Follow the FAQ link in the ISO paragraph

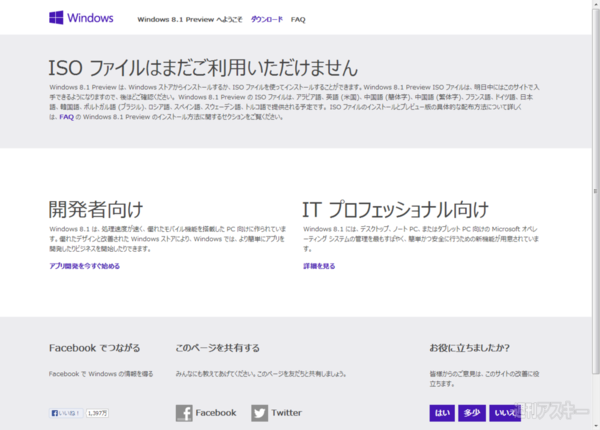(x=67, y=117)
